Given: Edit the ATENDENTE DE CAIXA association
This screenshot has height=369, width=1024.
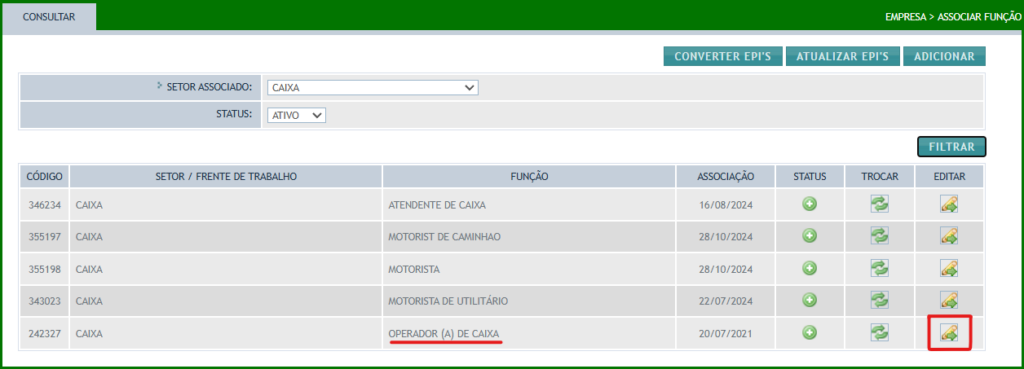Looking at the screenshot, I should (x=949, y=204).
